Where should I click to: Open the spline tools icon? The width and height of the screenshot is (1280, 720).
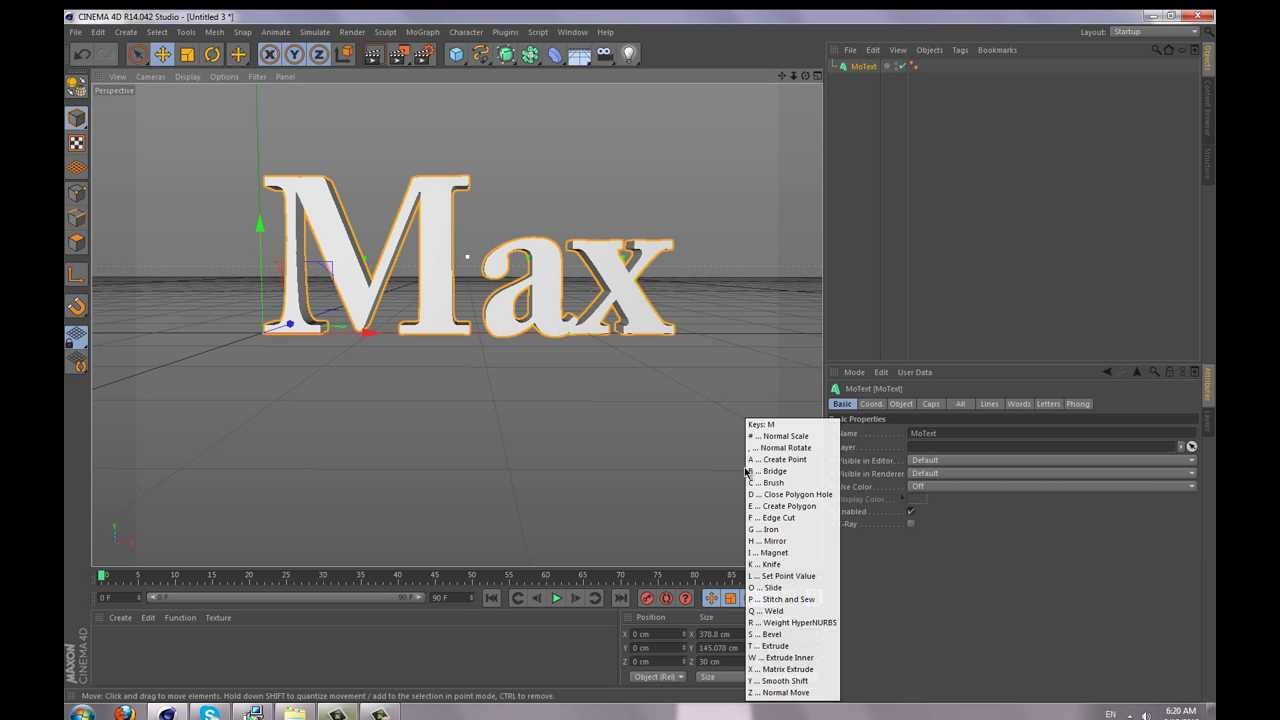point(481,55)
